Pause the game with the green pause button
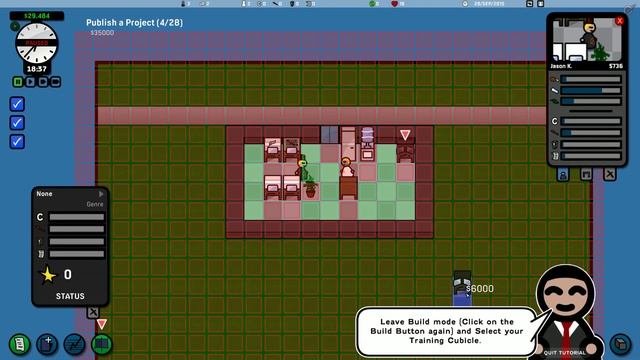The height and width of the screenshot is (360, 640). [x=18, y=82]
